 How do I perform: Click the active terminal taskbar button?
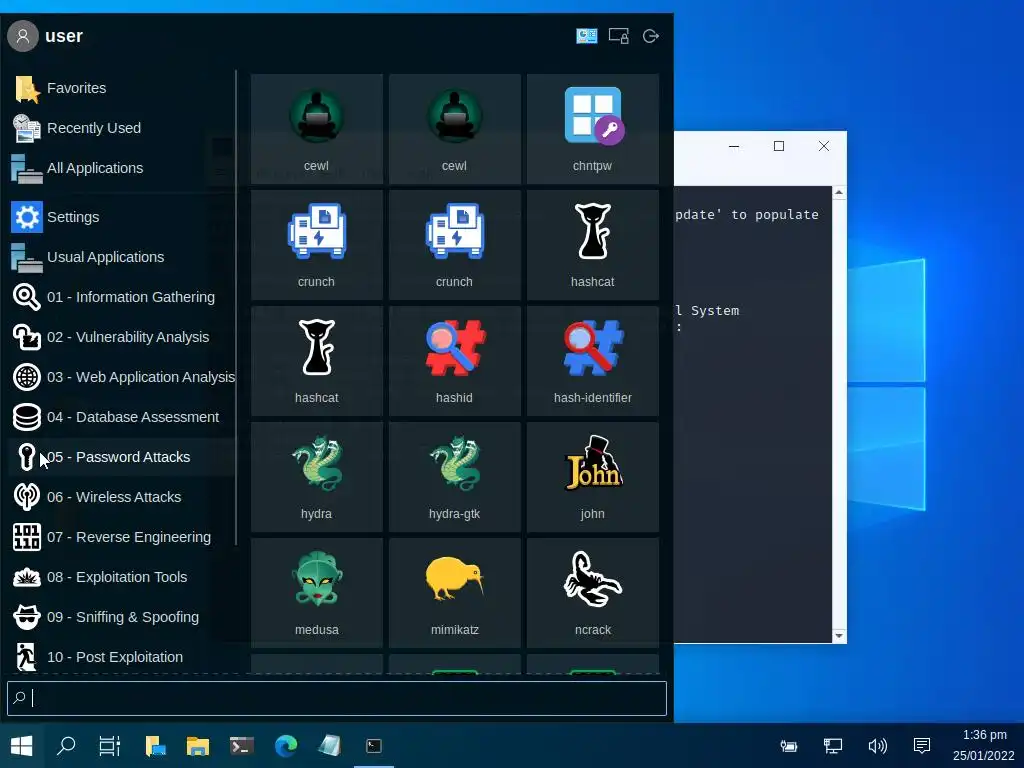point(374,746)
